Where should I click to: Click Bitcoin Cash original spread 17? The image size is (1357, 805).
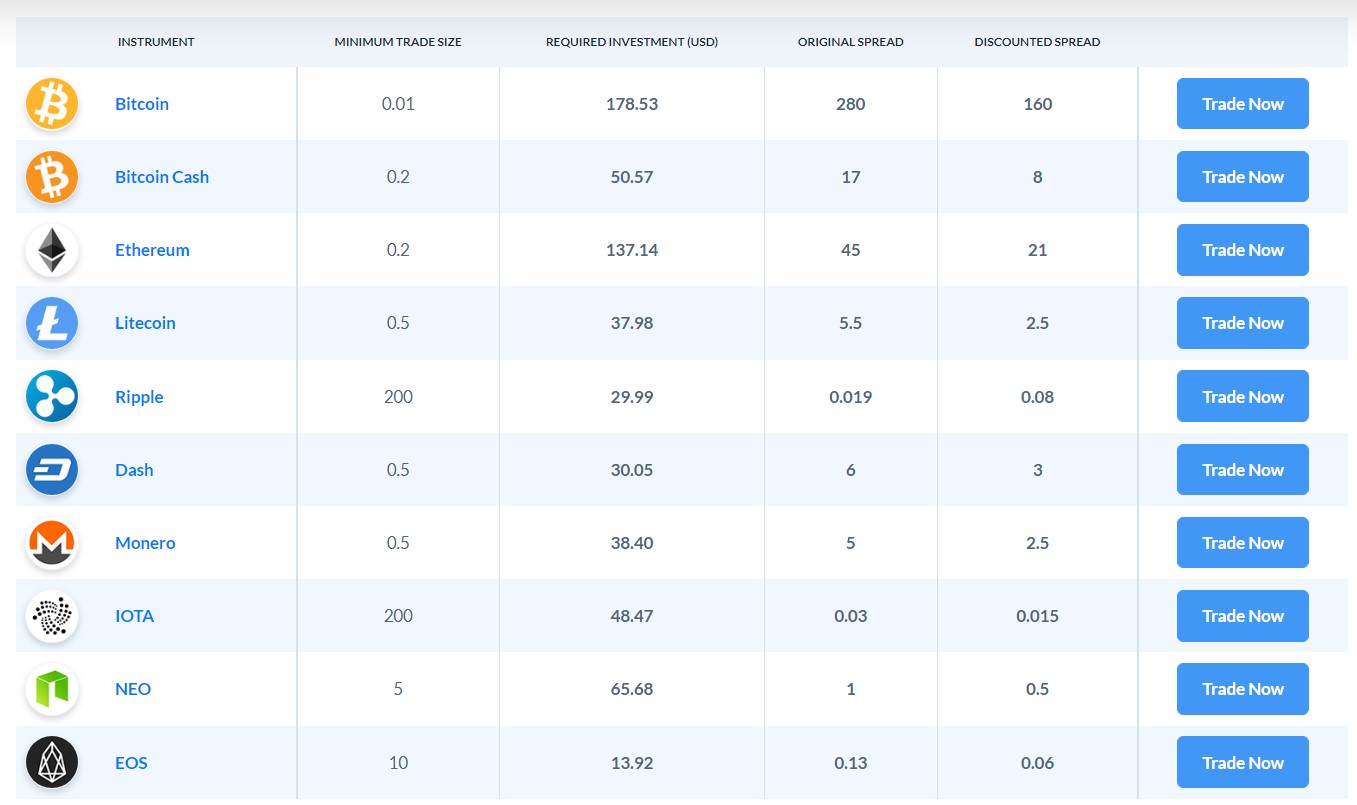click(x=851, y=177)
